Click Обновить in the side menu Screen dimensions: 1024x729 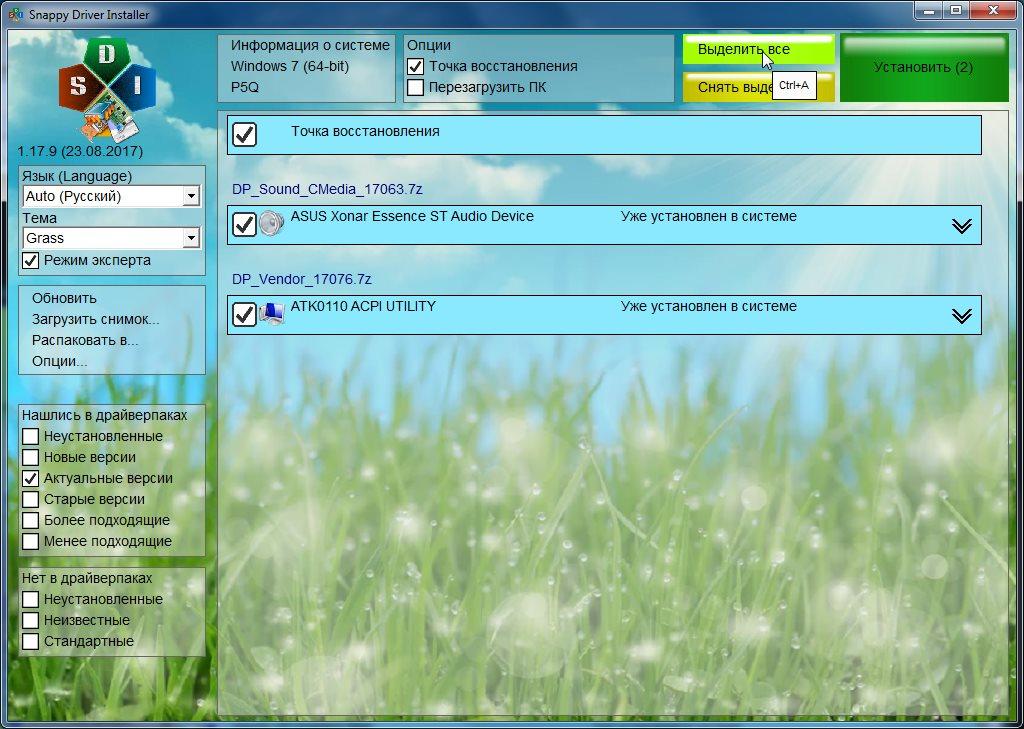pyautogui.click(x=64, y=298)
